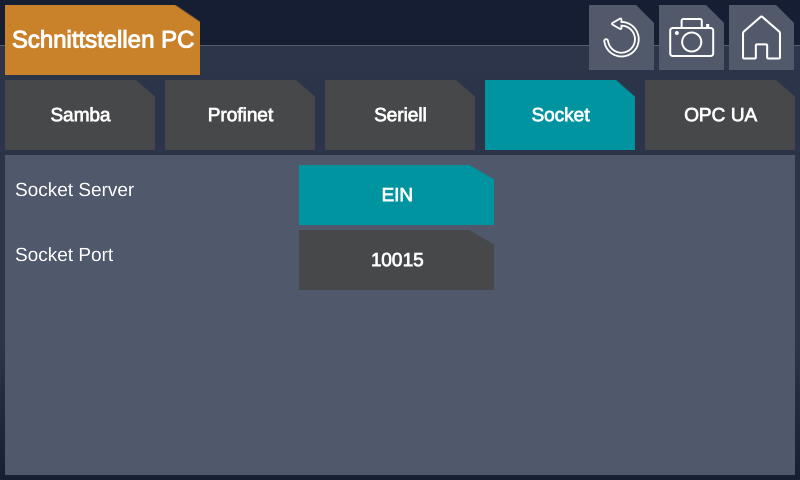
Task: Go to the home screen
Action: tap(761, 38)
